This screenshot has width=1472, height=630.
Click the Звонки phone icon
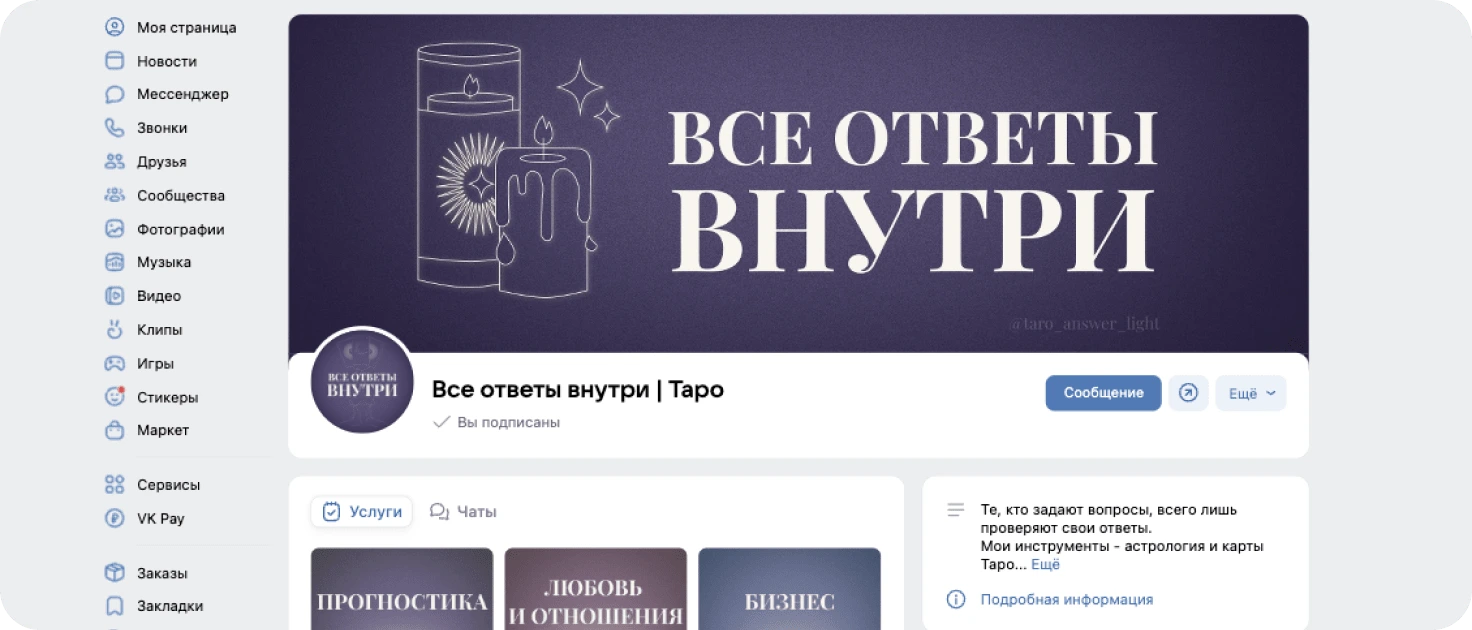114,128
